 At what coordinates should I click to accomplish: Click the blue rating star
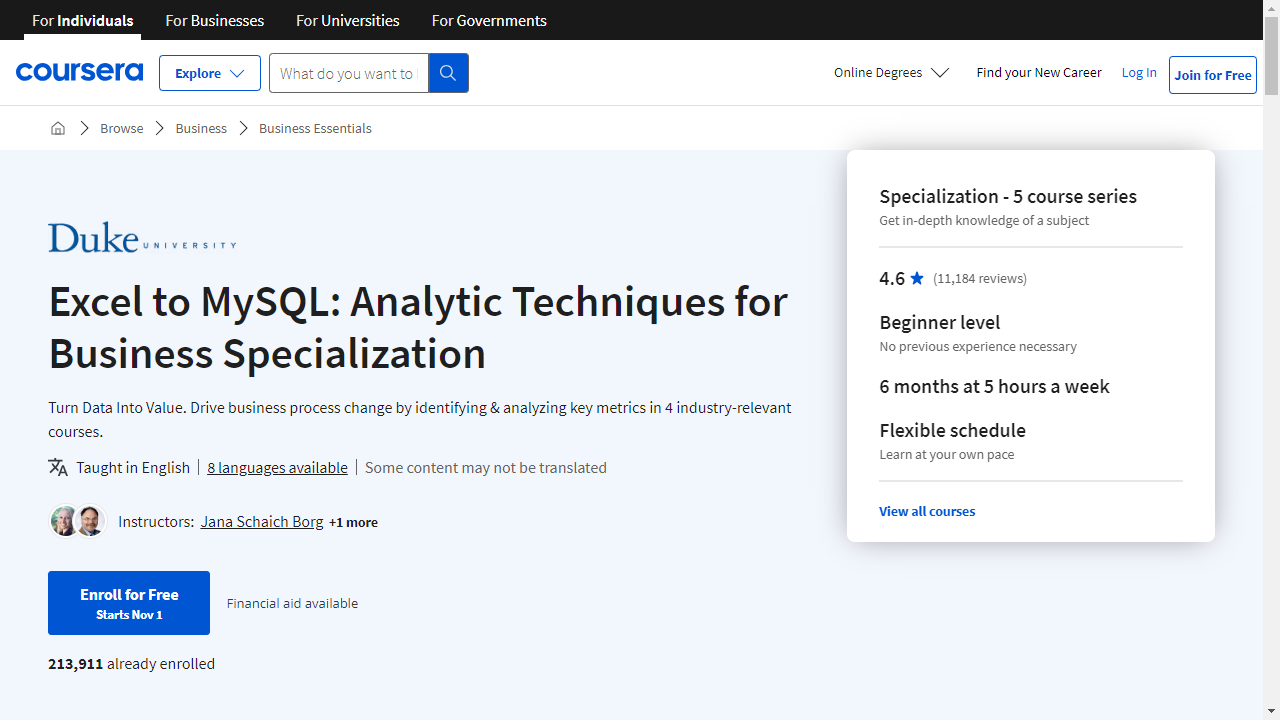tap(918, 278)
